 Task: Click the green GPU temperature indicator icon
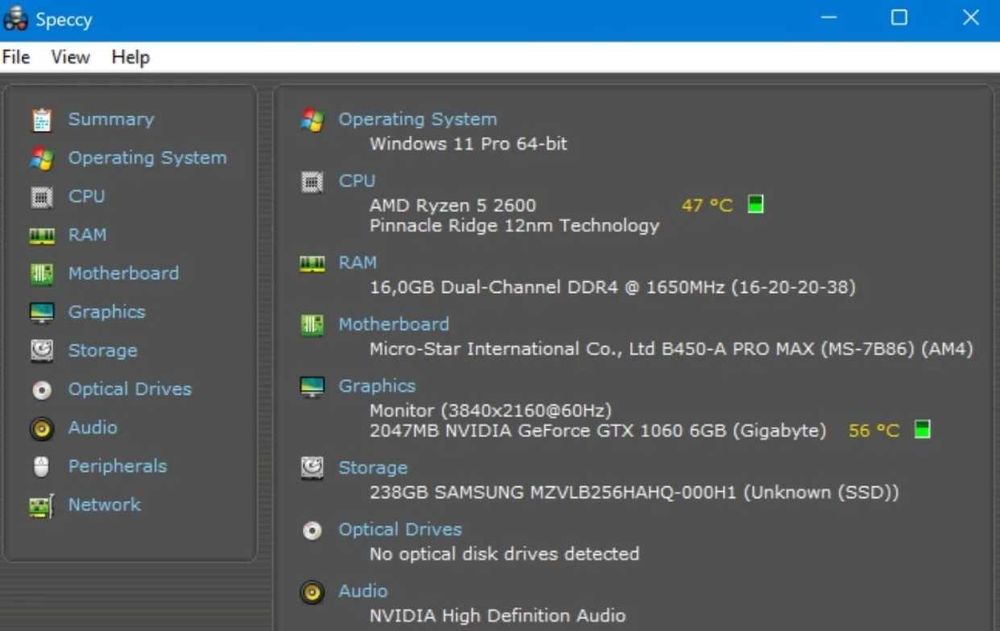pos(922,429)
